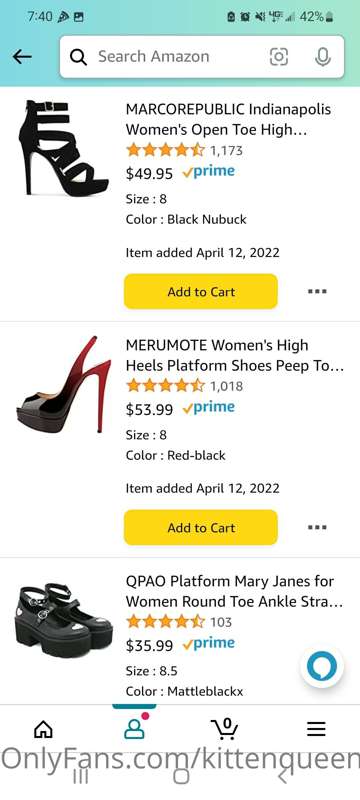Open MERUMOTE red-black heel thumbnail
360x800 pixels.
tap(64, 384)
